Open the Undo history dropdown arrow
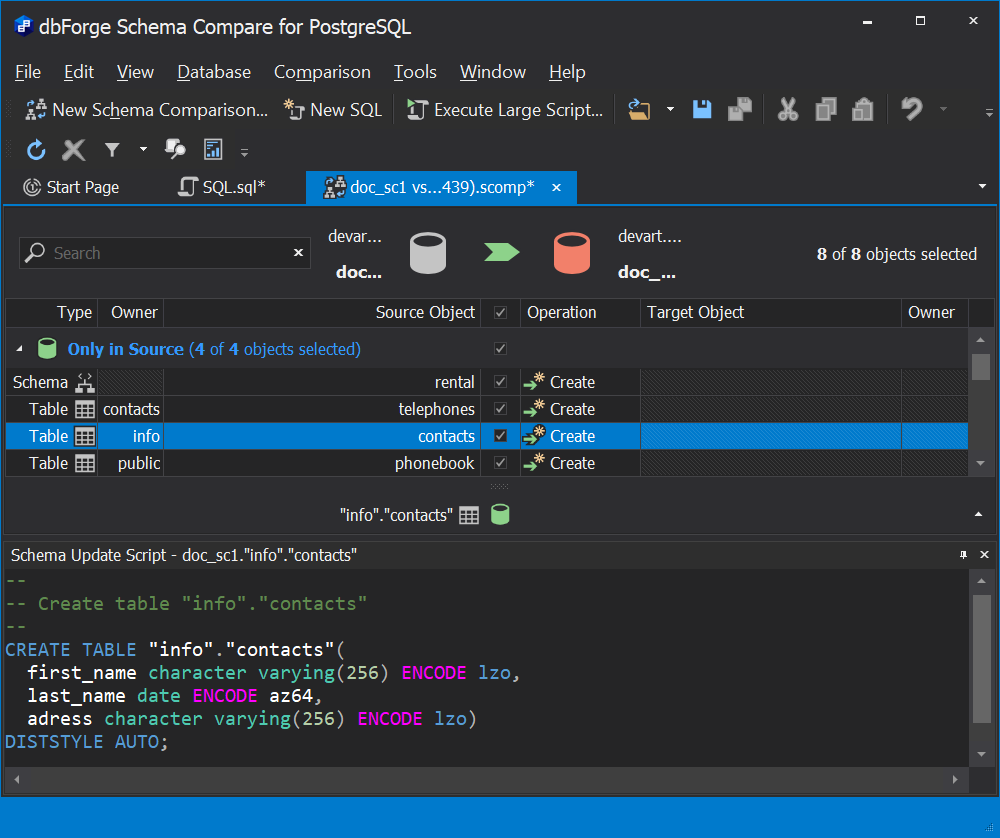 [x=943, y=110]
